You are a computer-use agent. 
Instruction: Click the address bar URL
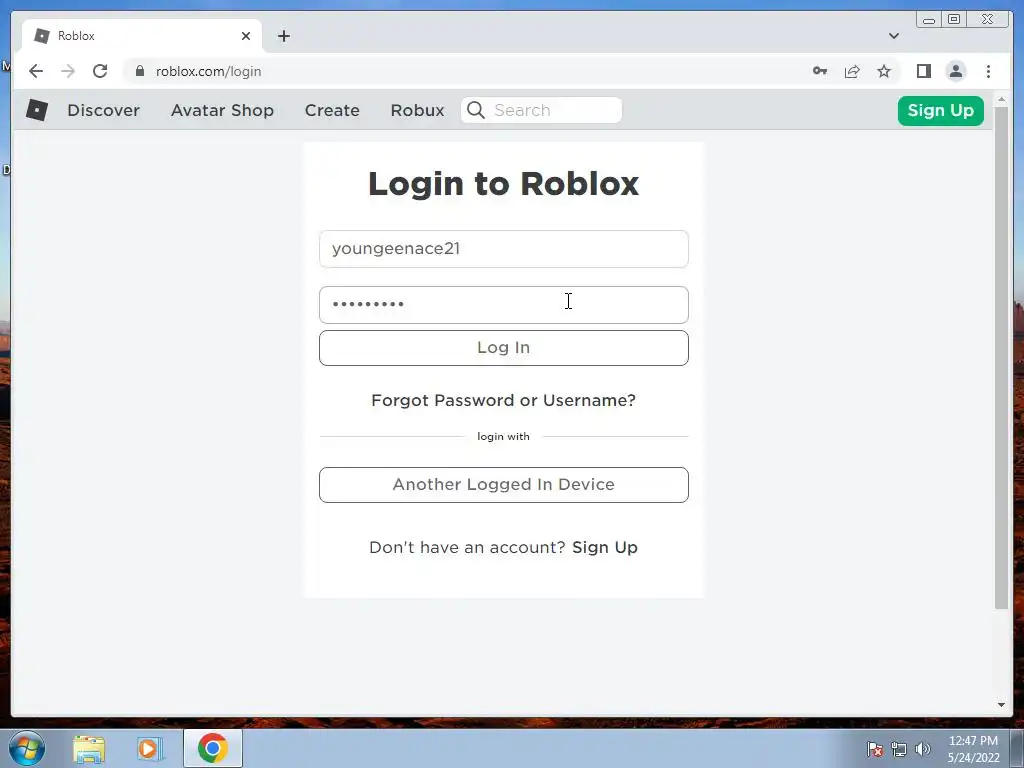click(208, 71)
